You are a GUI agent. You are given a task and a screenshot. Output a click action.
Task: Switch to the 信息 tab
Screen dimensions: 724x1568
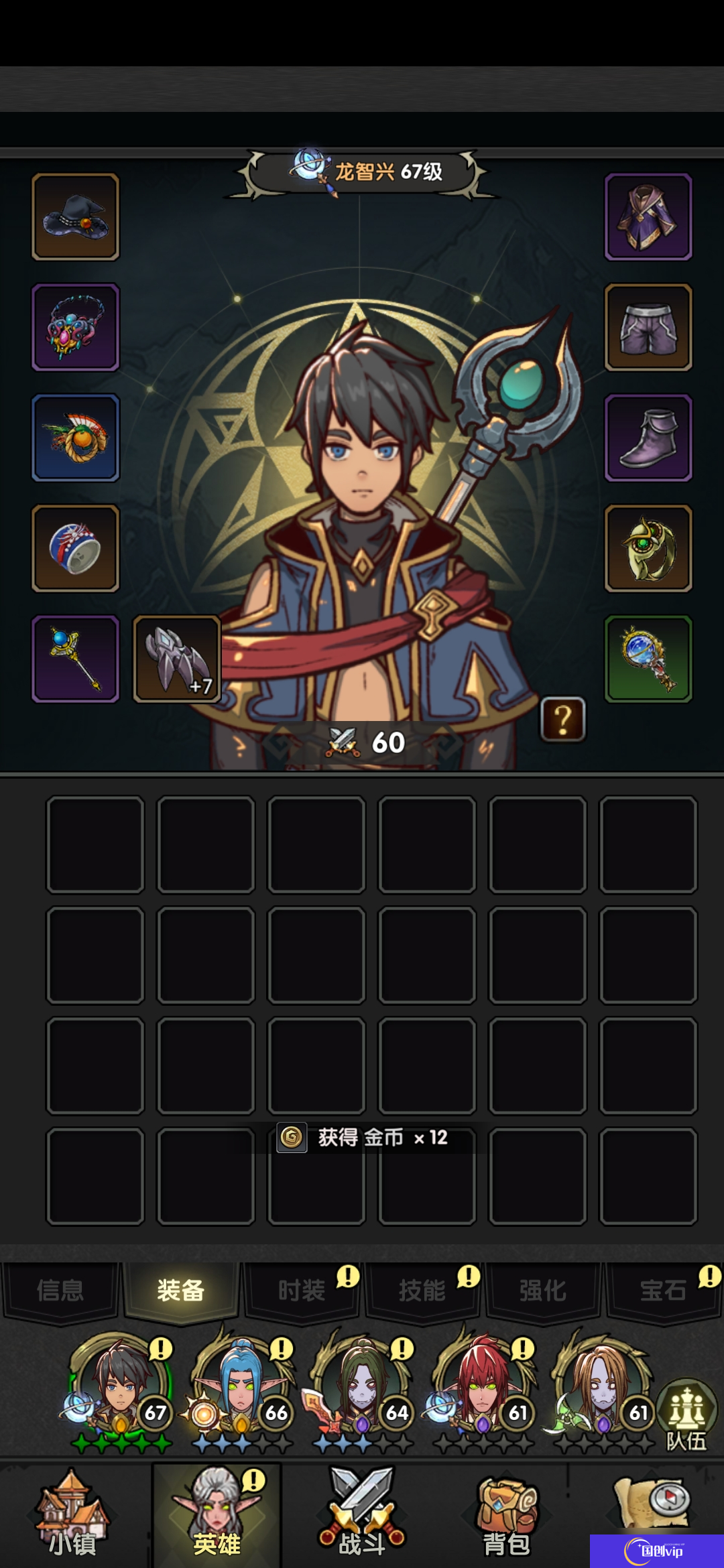60,1291
